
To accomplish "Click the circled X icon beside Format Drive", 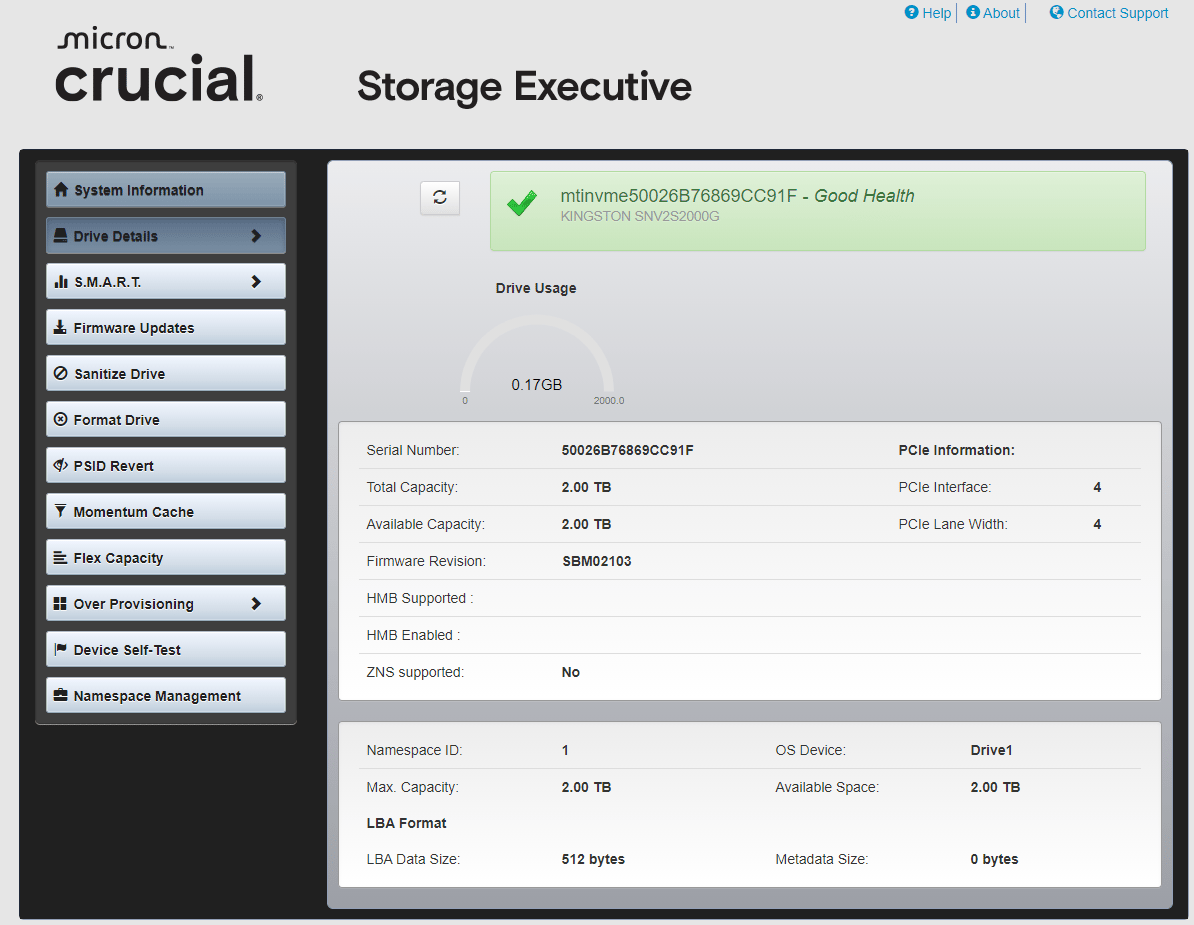I will click(x=61, y=419).
